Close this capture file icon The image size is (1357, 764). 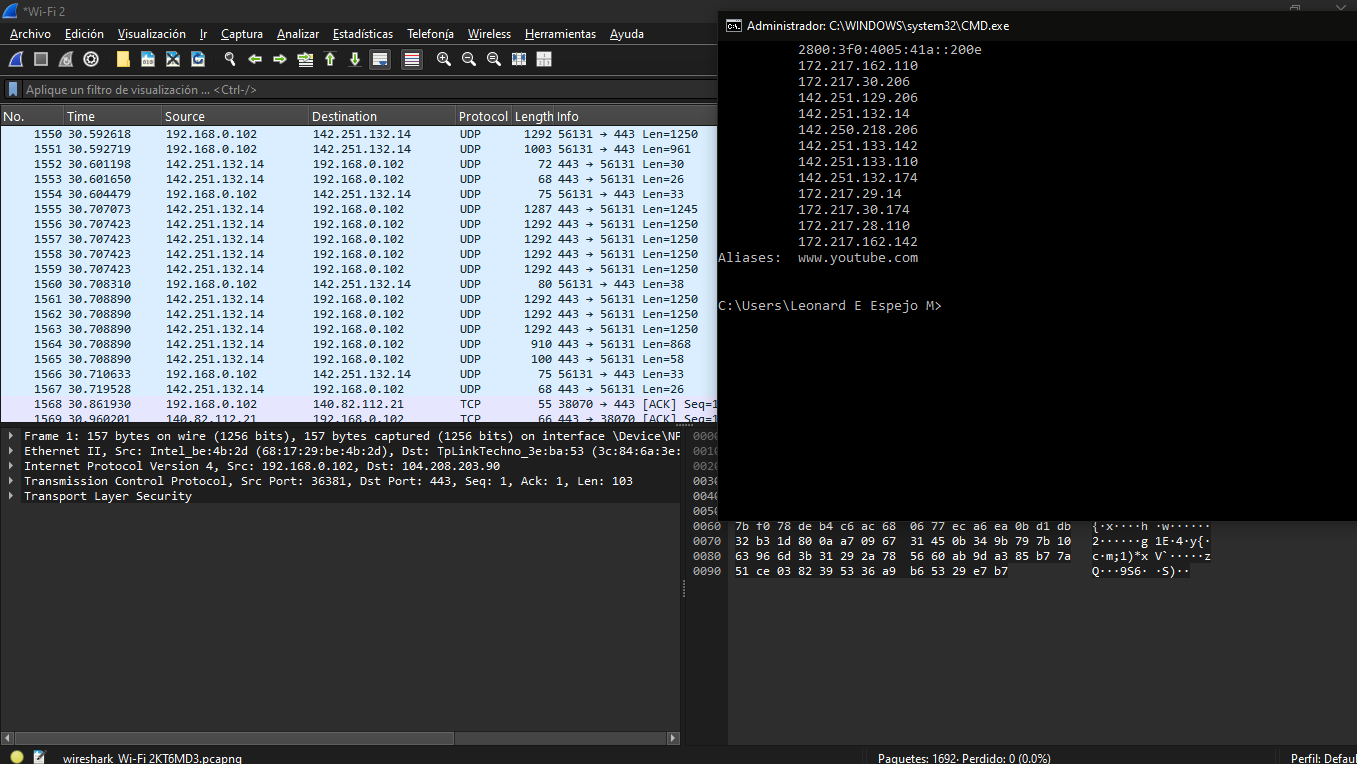[173, 59]
